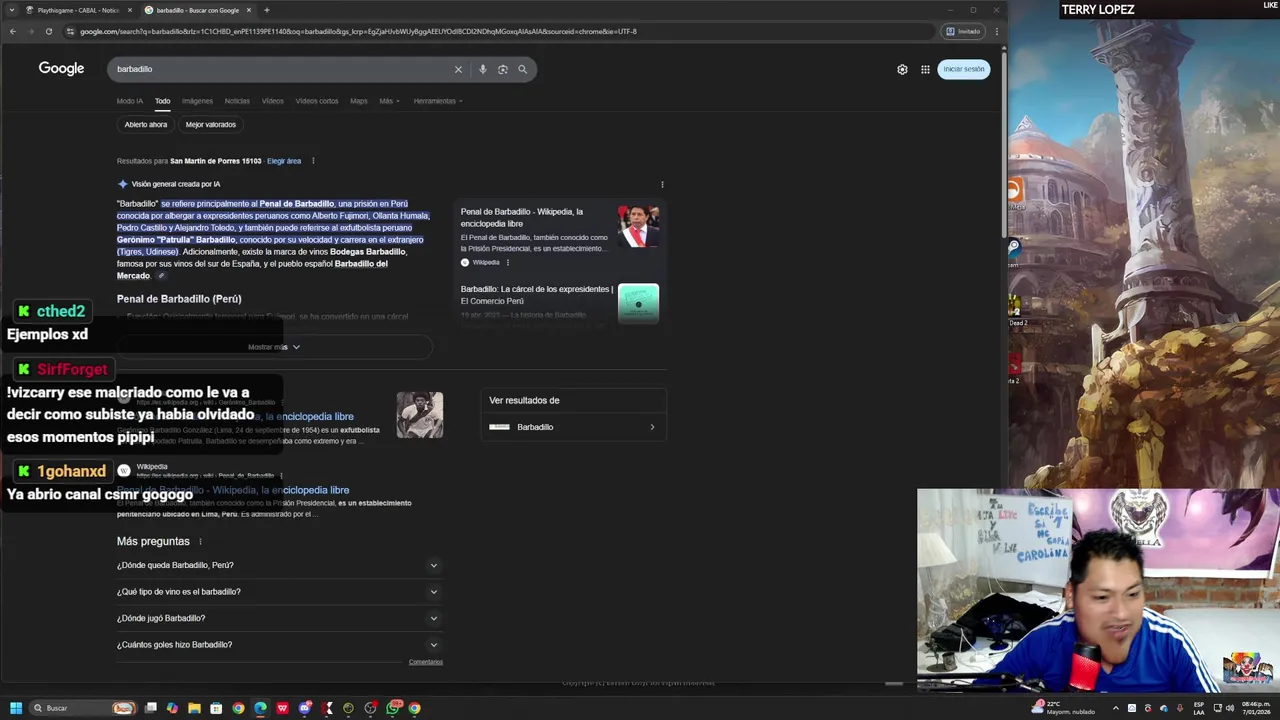Open location options three-dot menu
Image resolution: width=1280 pixels, height=720 pixels.
point(313,161)
